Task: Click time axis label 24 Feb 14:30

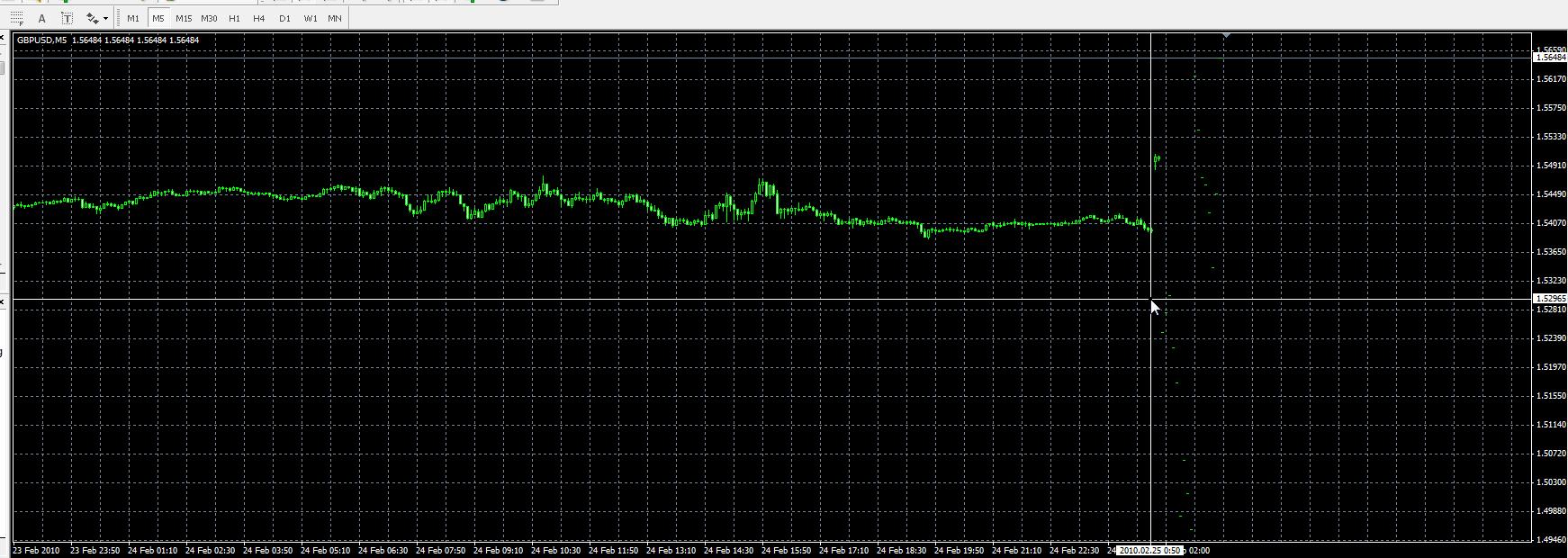Action: 728,550
